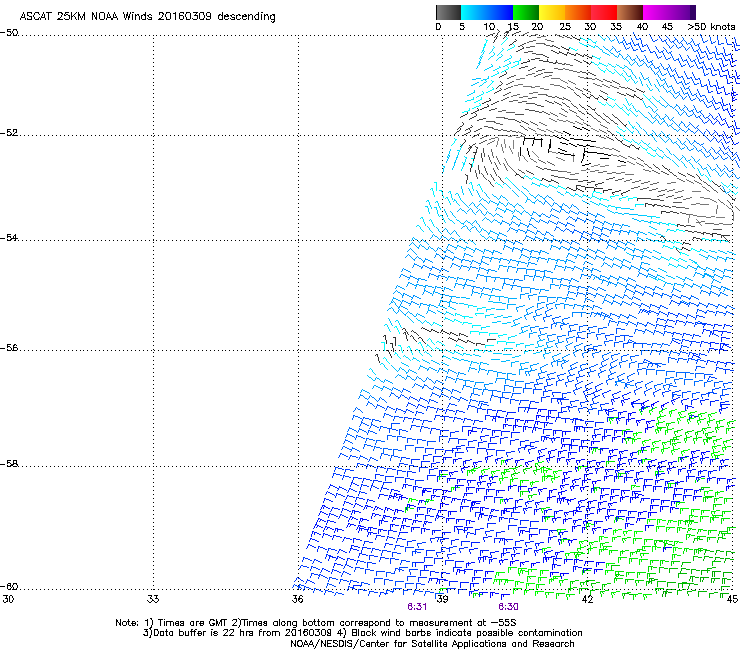Click the '6:30' swath time label
The image size is (740, 650).
pos(508,607)
